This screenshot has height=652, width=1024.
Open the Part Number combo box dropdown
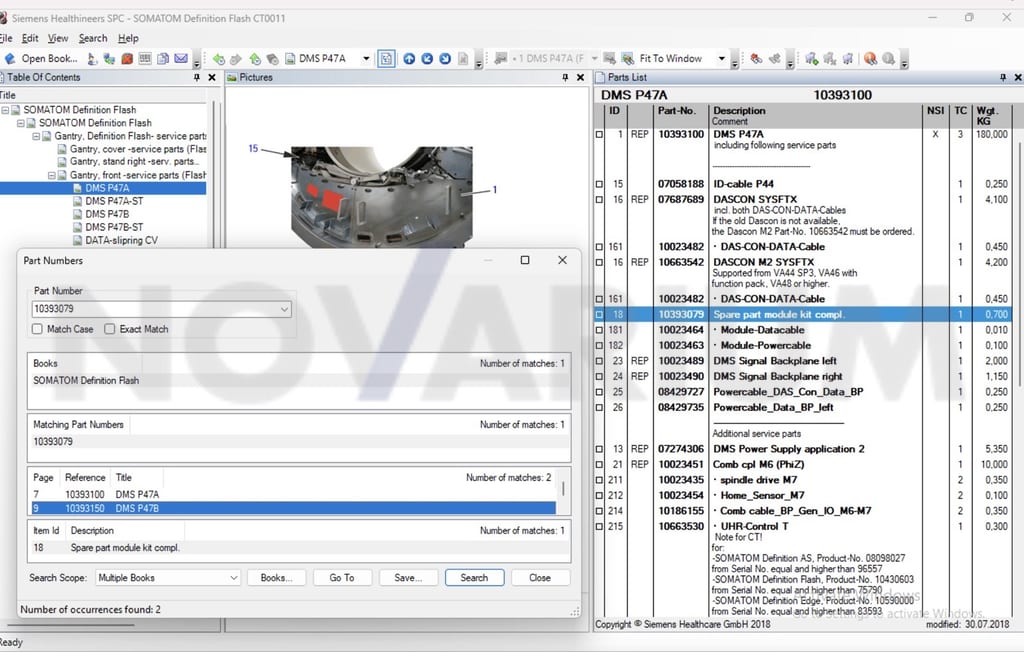coord(284,309)
